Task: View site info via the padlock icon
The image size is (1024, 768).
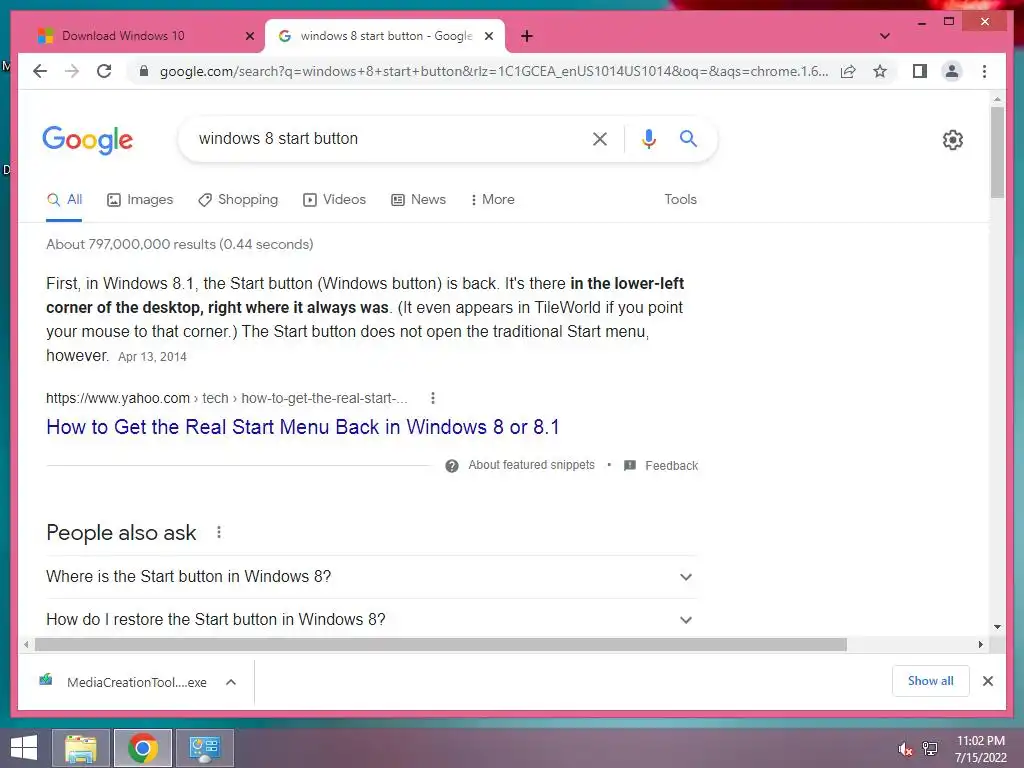Action: [x=144, y=71]
